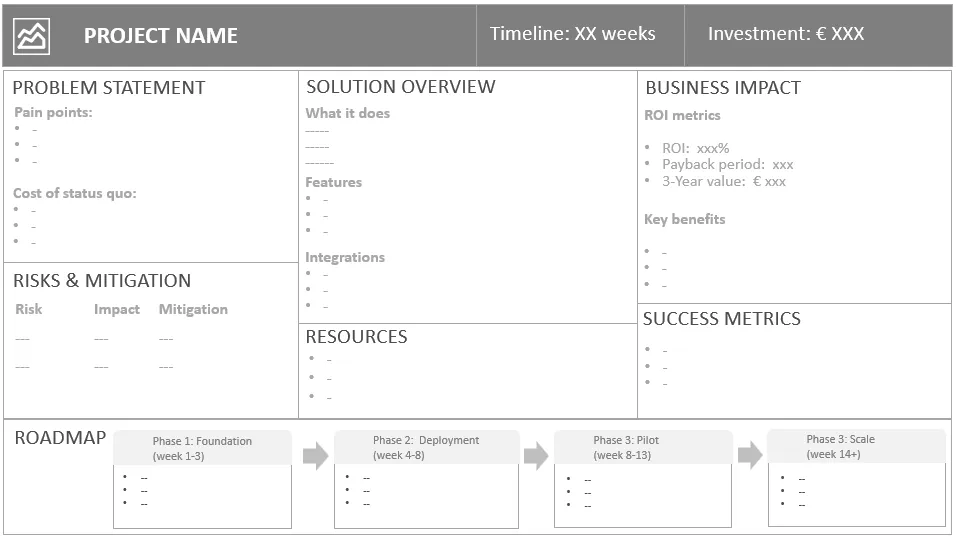The width and height of the screenshot is (956, 536).
Task: Click the arrow between Pilot and Scale phases
Action: 750,456
